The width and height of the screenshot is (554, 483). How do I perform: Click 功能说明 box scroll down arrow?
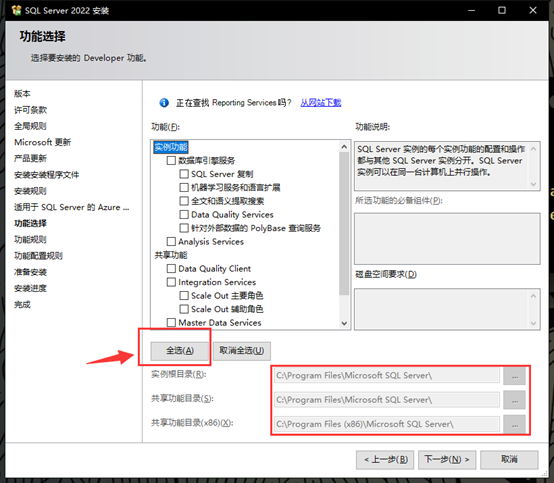[534, 184]
